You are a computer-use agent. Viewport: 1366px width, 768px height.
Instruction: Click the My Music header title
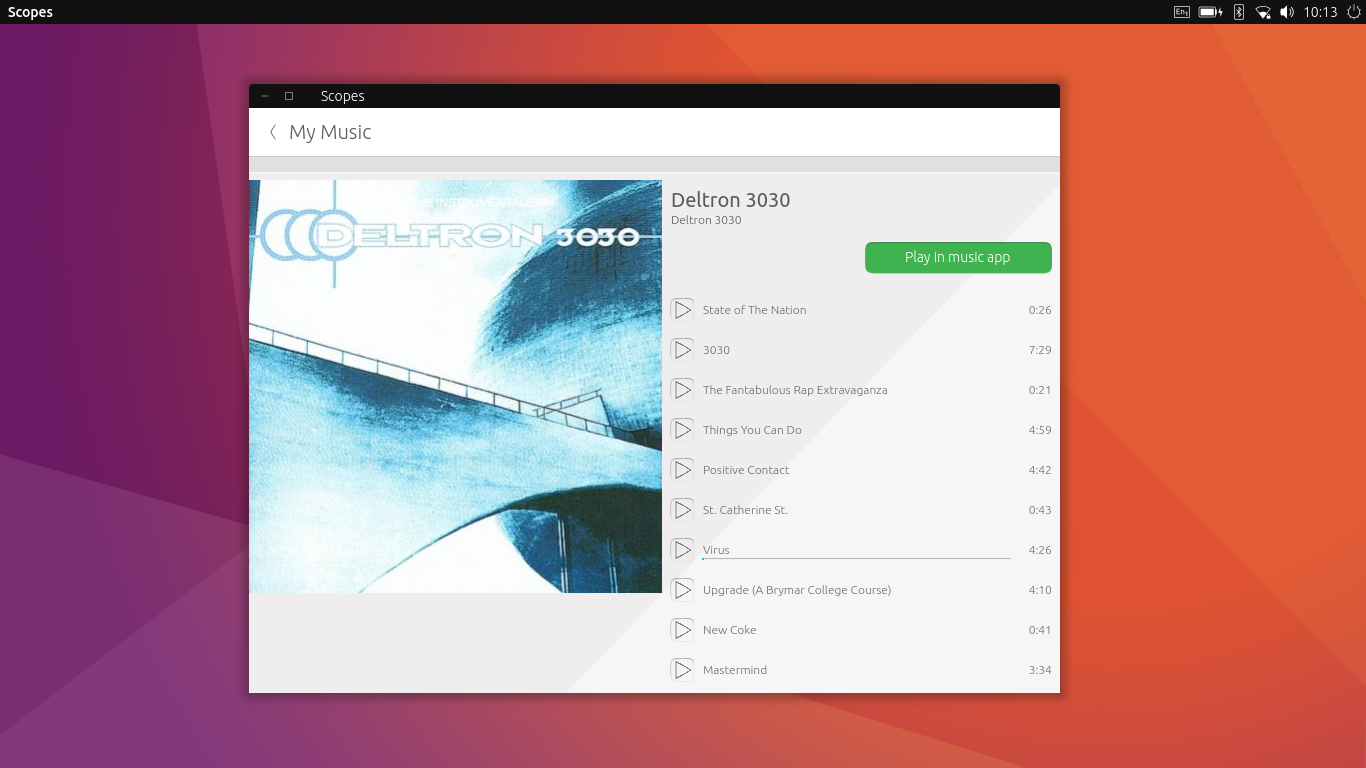pyautogui.click(x=330, y=132)
